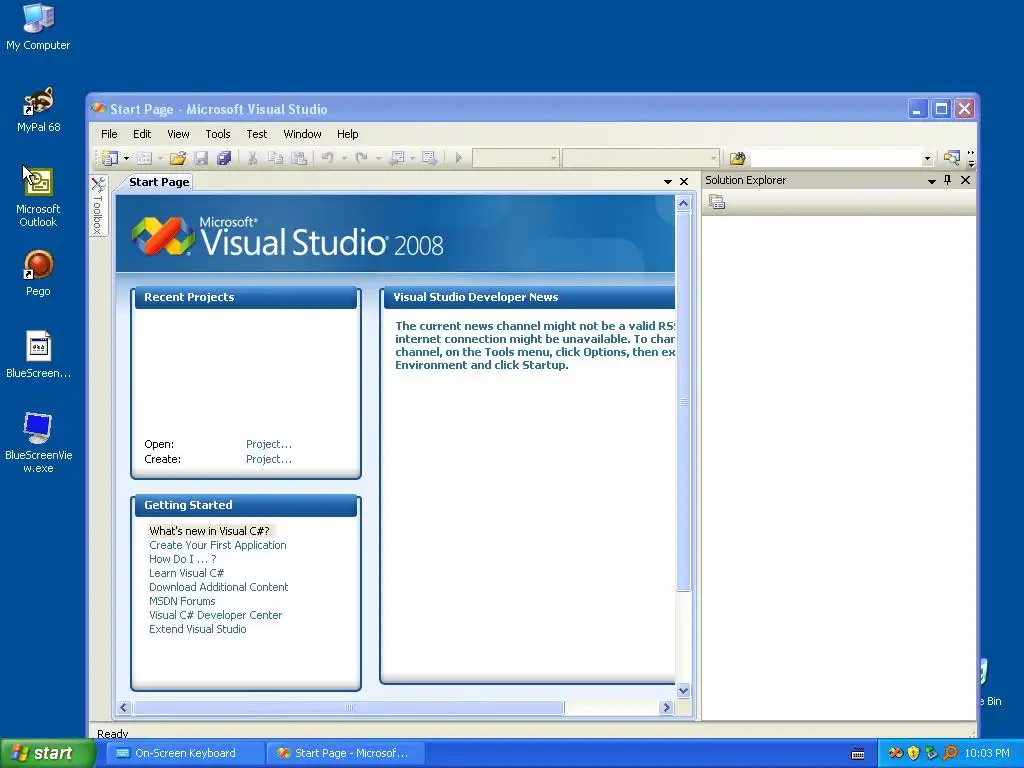
Task: Open the Redo history dropdown arrow
Action: click(378, 158)
